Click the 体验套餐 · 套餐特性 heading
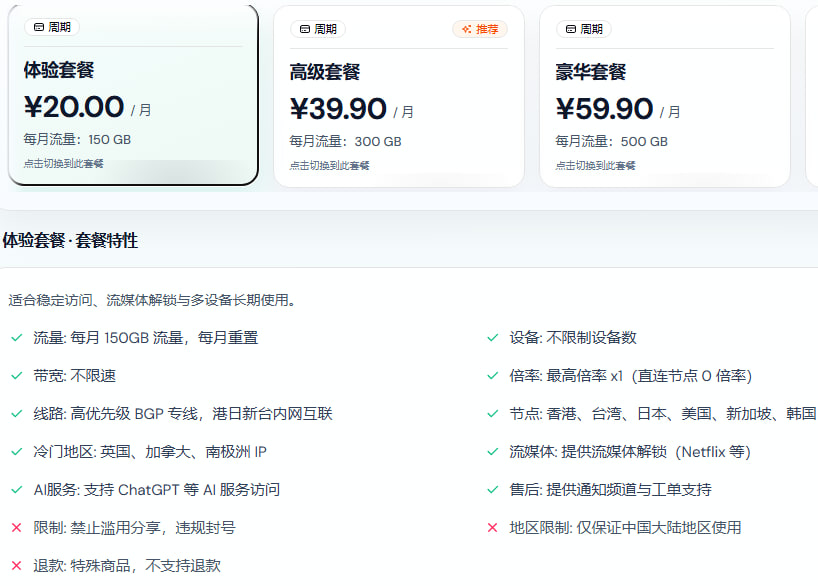The height and width of the screenshot is (586, 818). (70, 240)
